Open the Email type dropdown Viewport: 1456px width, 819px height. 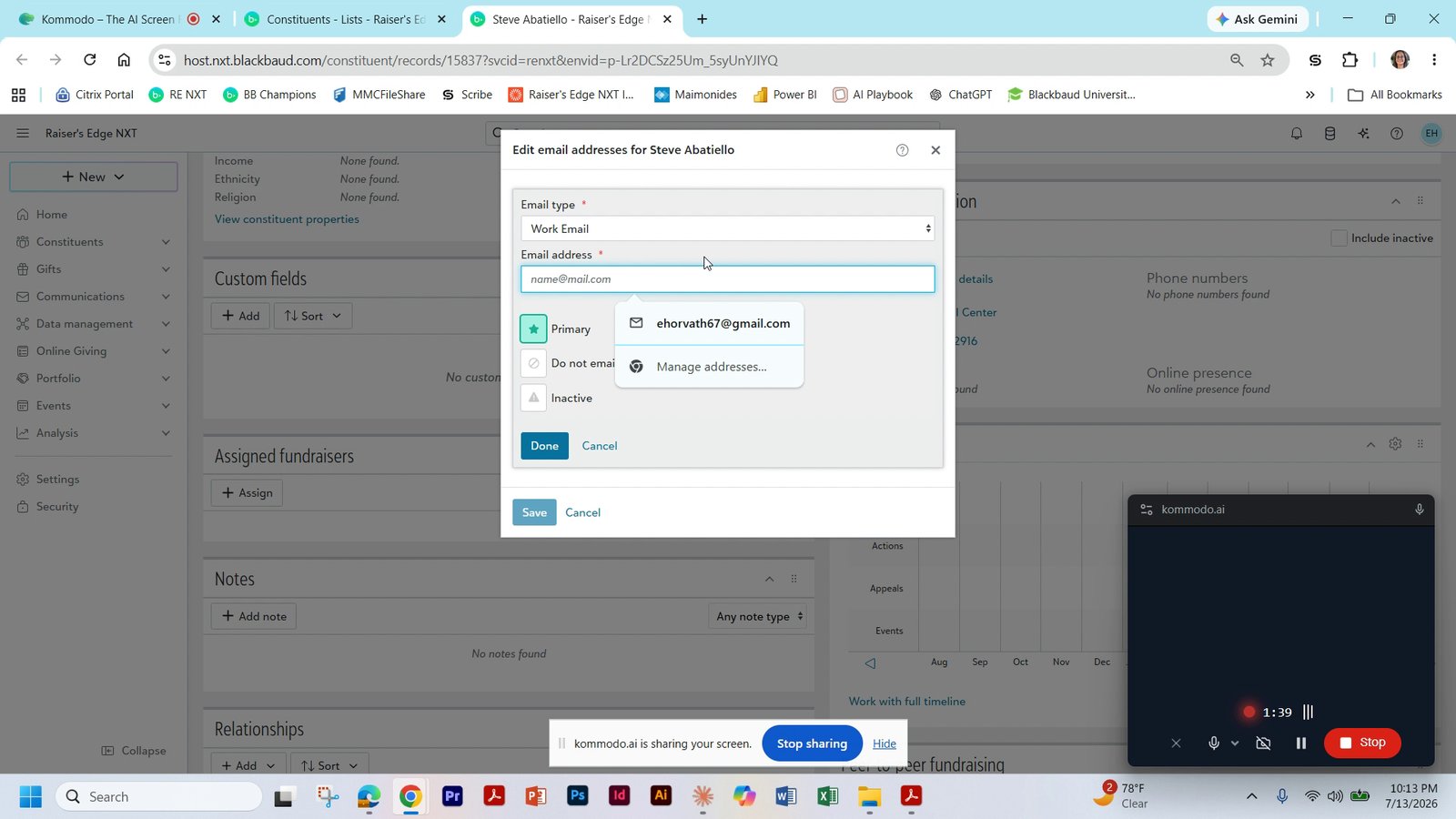pyautogui.click(x=728, y=228)
